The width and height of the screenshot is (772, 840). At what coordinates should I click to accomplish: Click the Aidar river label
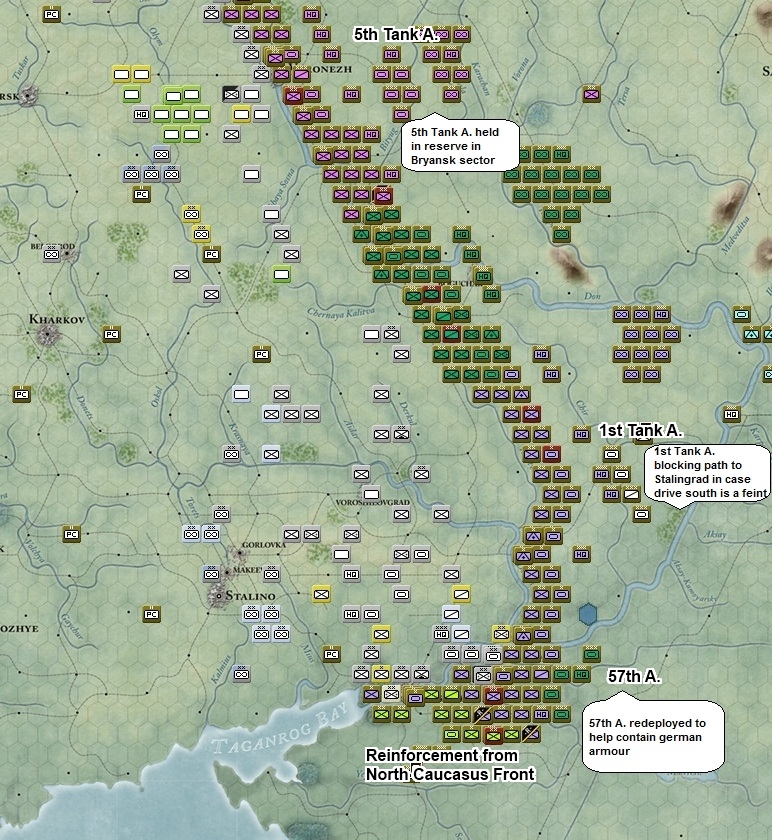[x=350, y=430]
